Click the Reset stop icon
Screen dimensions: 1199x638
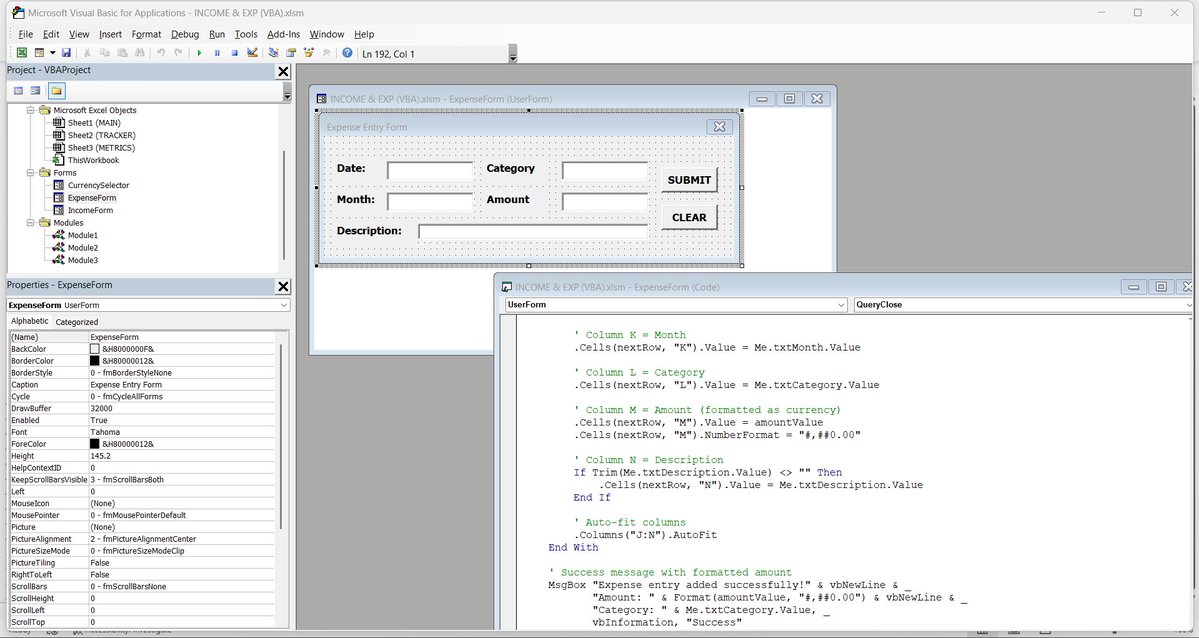point(235,53)
